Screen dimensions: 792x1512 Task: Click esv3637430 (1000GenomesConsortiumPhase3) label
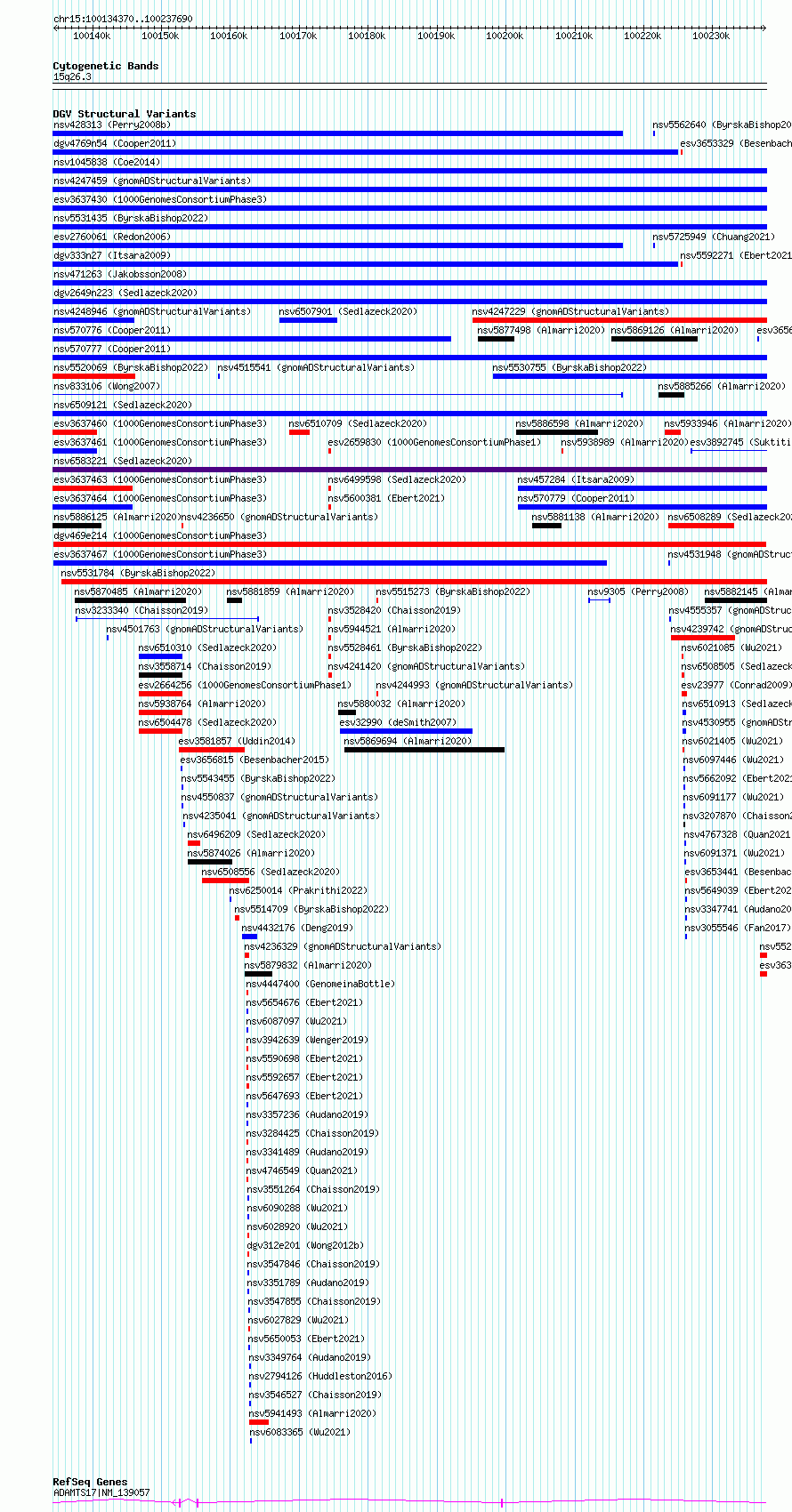160,200
